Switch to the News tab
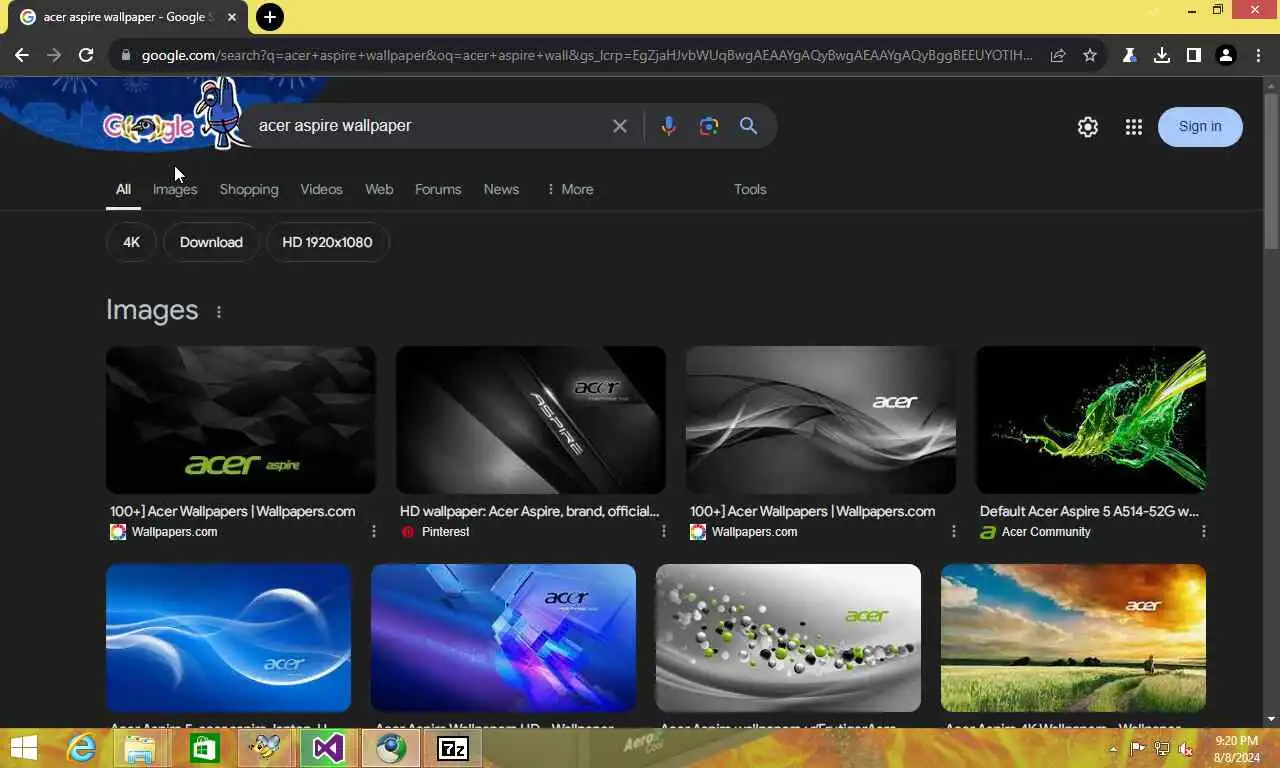Viewport: 1280px width, 768px height. click(501, 189)
